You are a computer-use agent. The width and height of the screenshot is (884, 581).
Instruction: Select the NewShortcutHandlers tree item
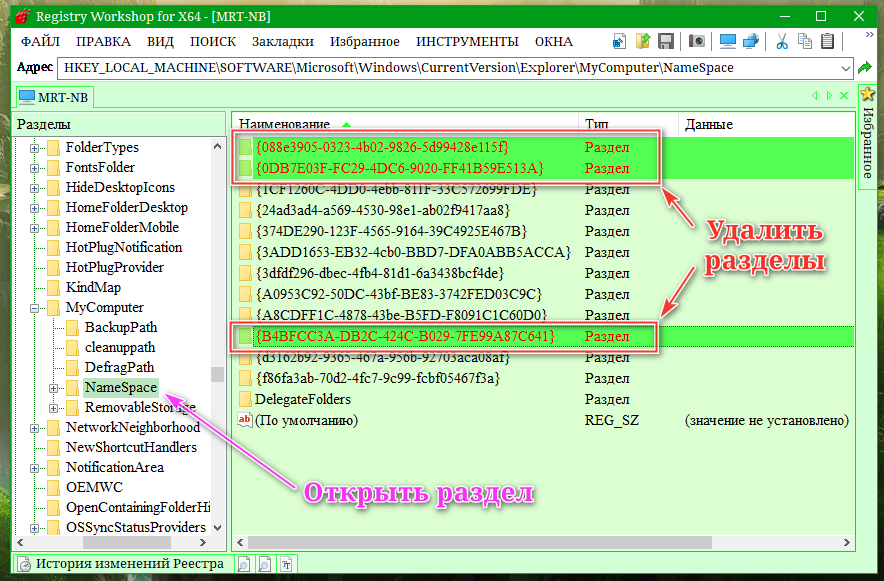[131, 448]
